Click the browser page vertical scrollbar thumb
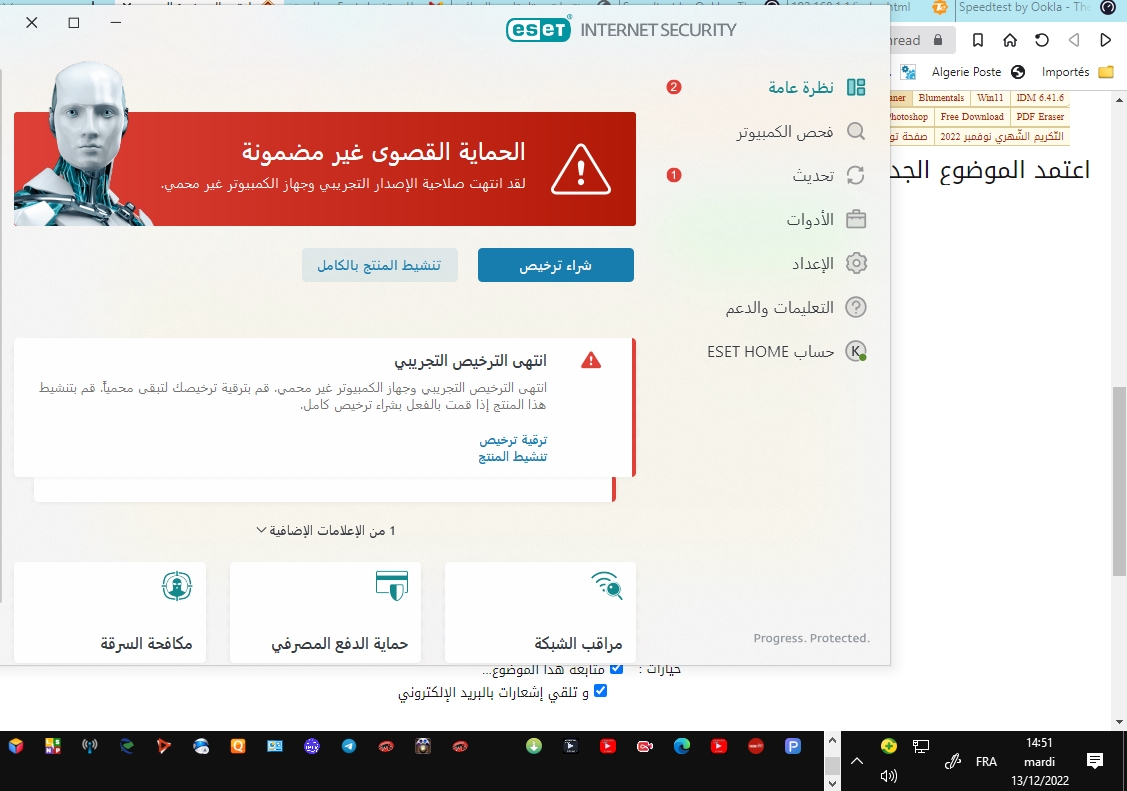1127x791 pixels. [1119, 481]
